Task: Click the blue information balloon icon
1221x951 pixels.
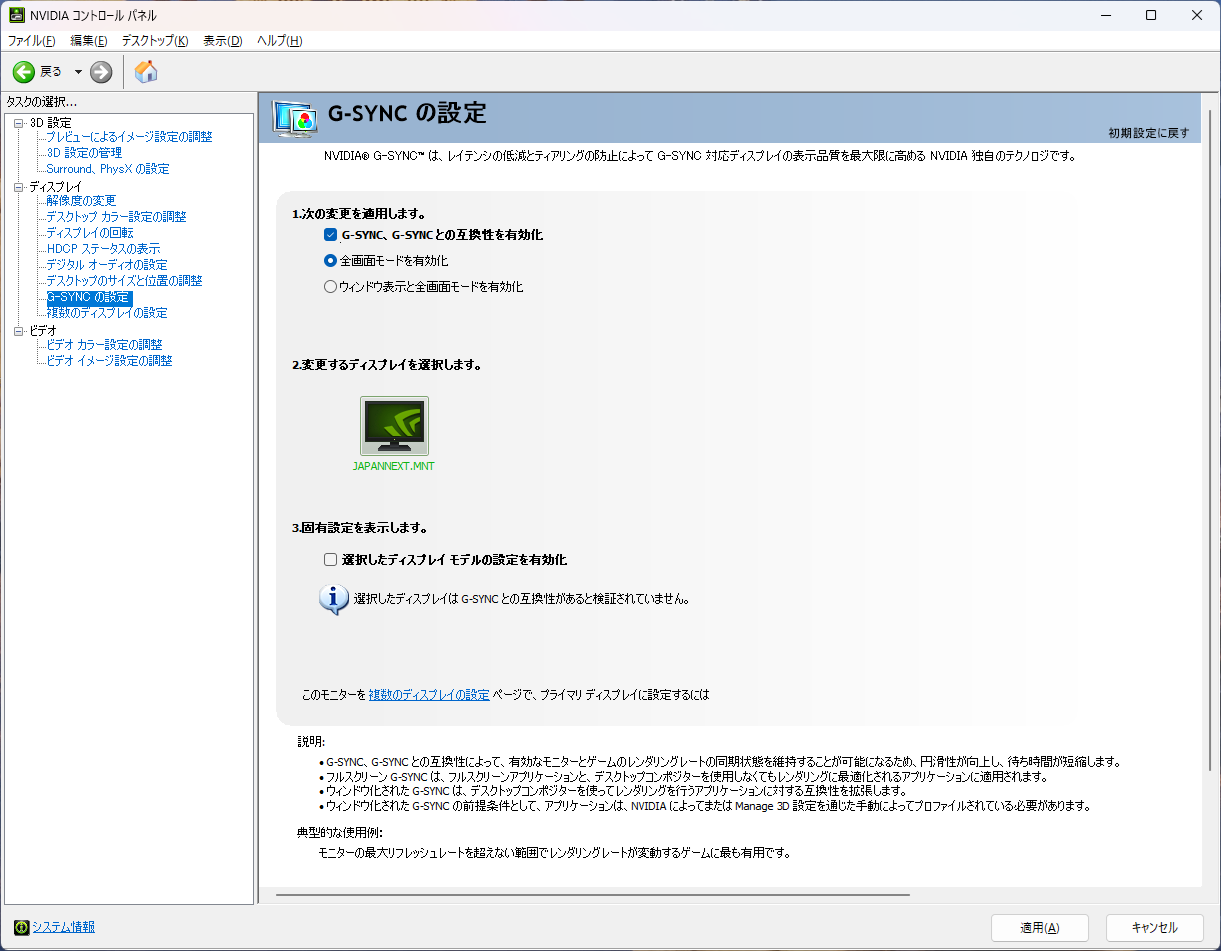Action: point(333,599)
